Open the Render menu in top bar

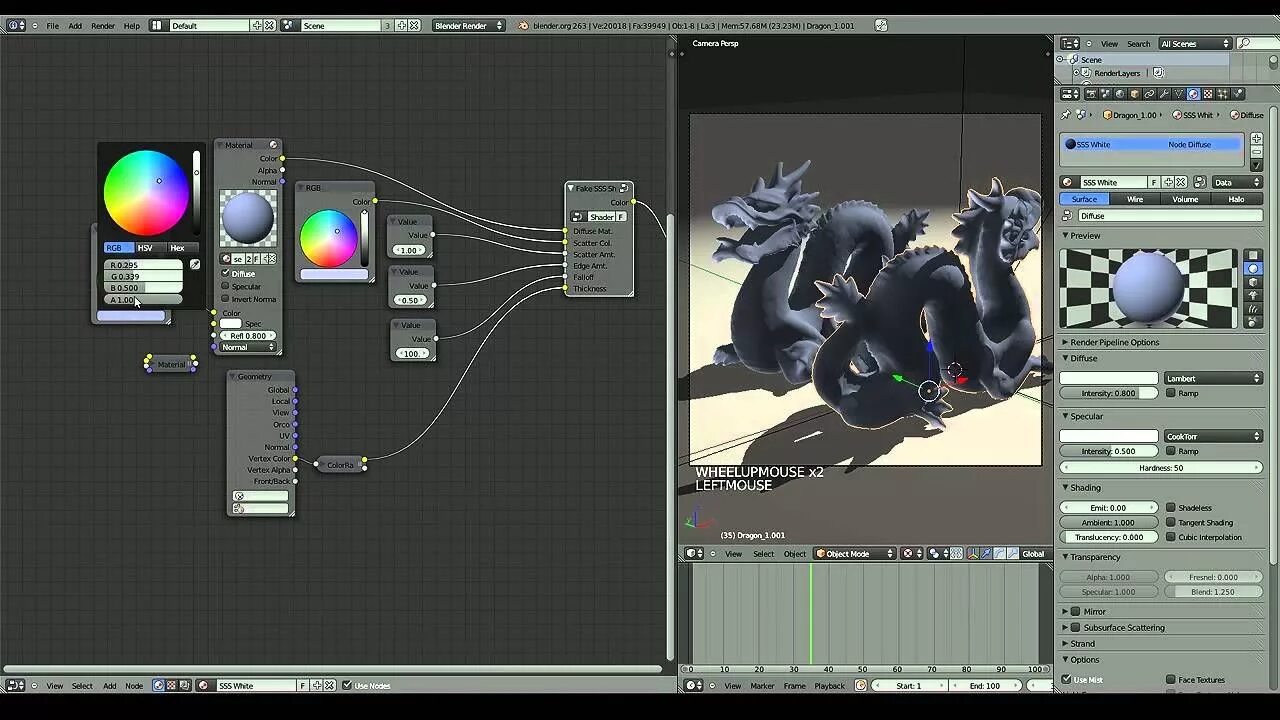pos(103,25)
